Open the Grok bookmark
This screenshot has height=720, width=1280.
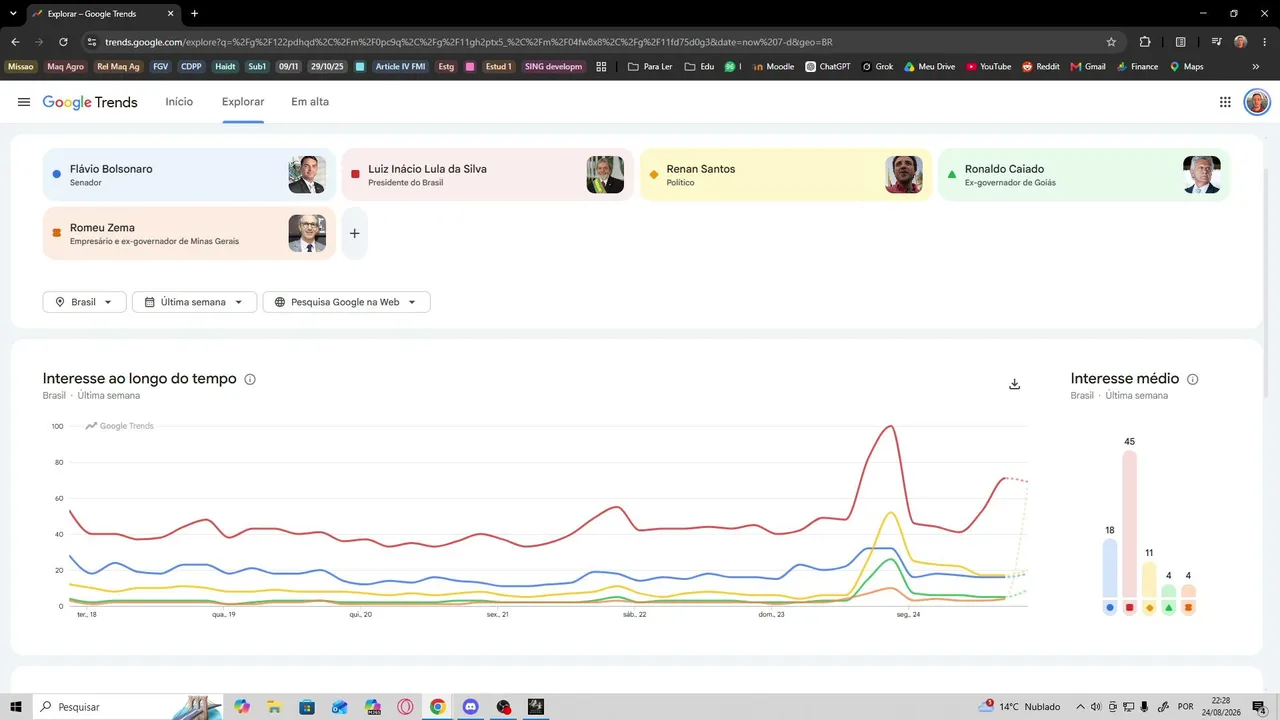coord(877,67)
